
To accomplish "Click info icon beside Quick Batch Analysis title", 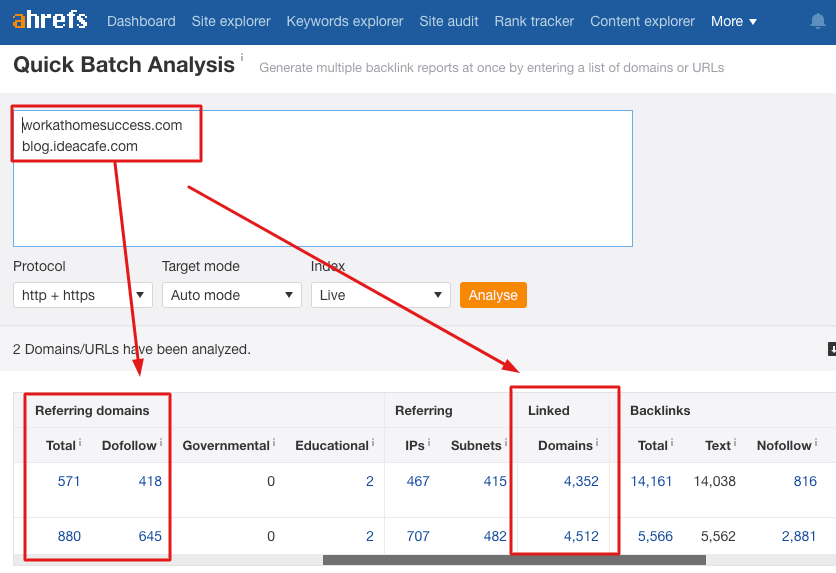I will (x=242, y=57).
